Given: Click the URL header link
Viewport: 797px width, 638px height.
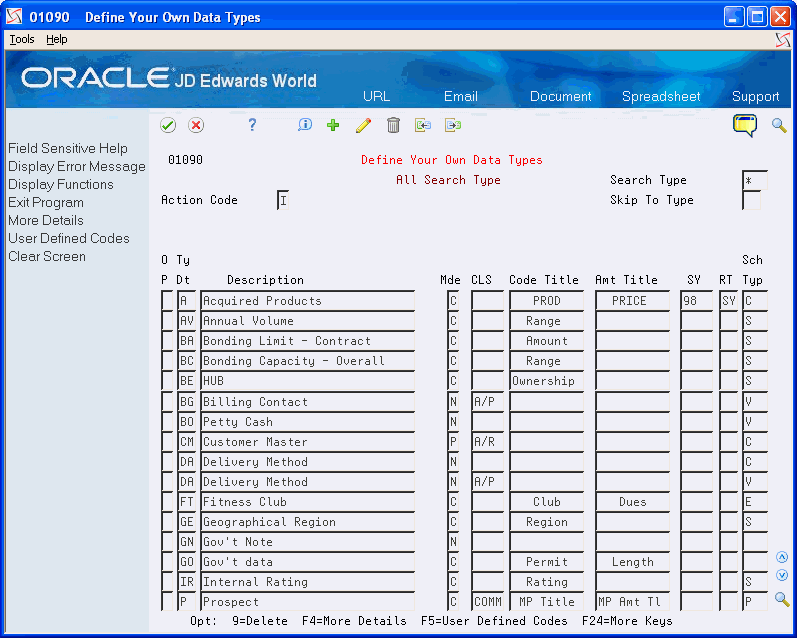Looking at the screenshot, I should coord(376,97).
